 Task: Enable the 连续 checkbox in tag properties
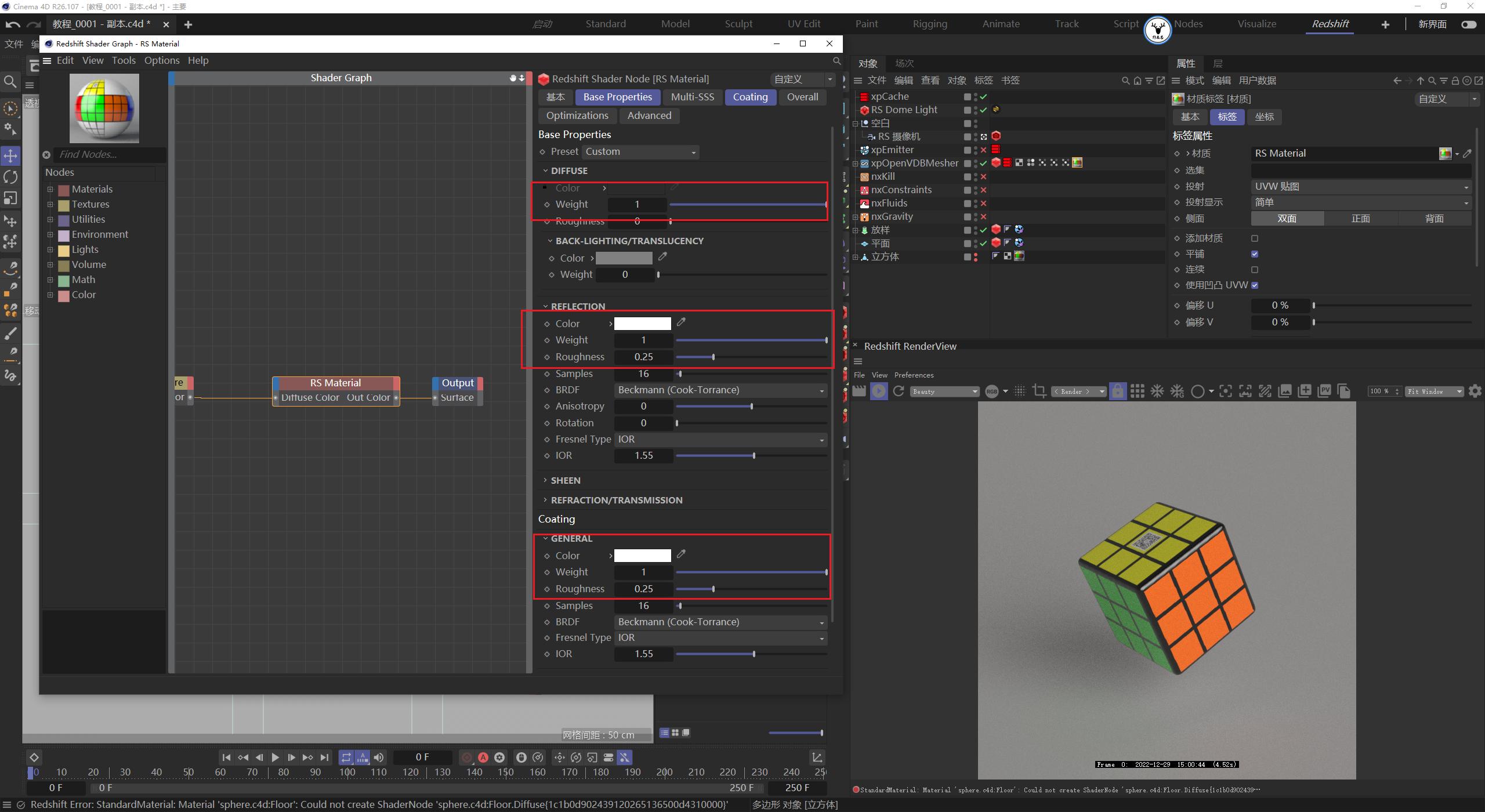1255,269
